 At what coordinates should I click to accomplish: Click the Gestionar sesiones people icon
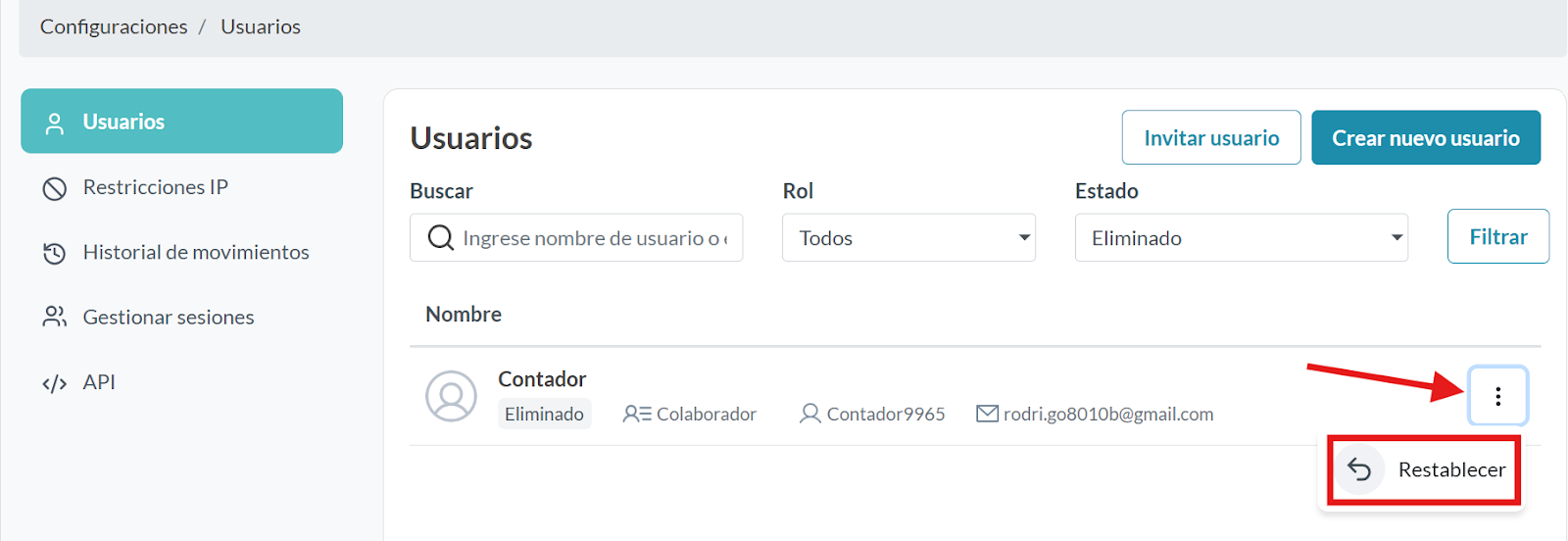coord(55,318)
